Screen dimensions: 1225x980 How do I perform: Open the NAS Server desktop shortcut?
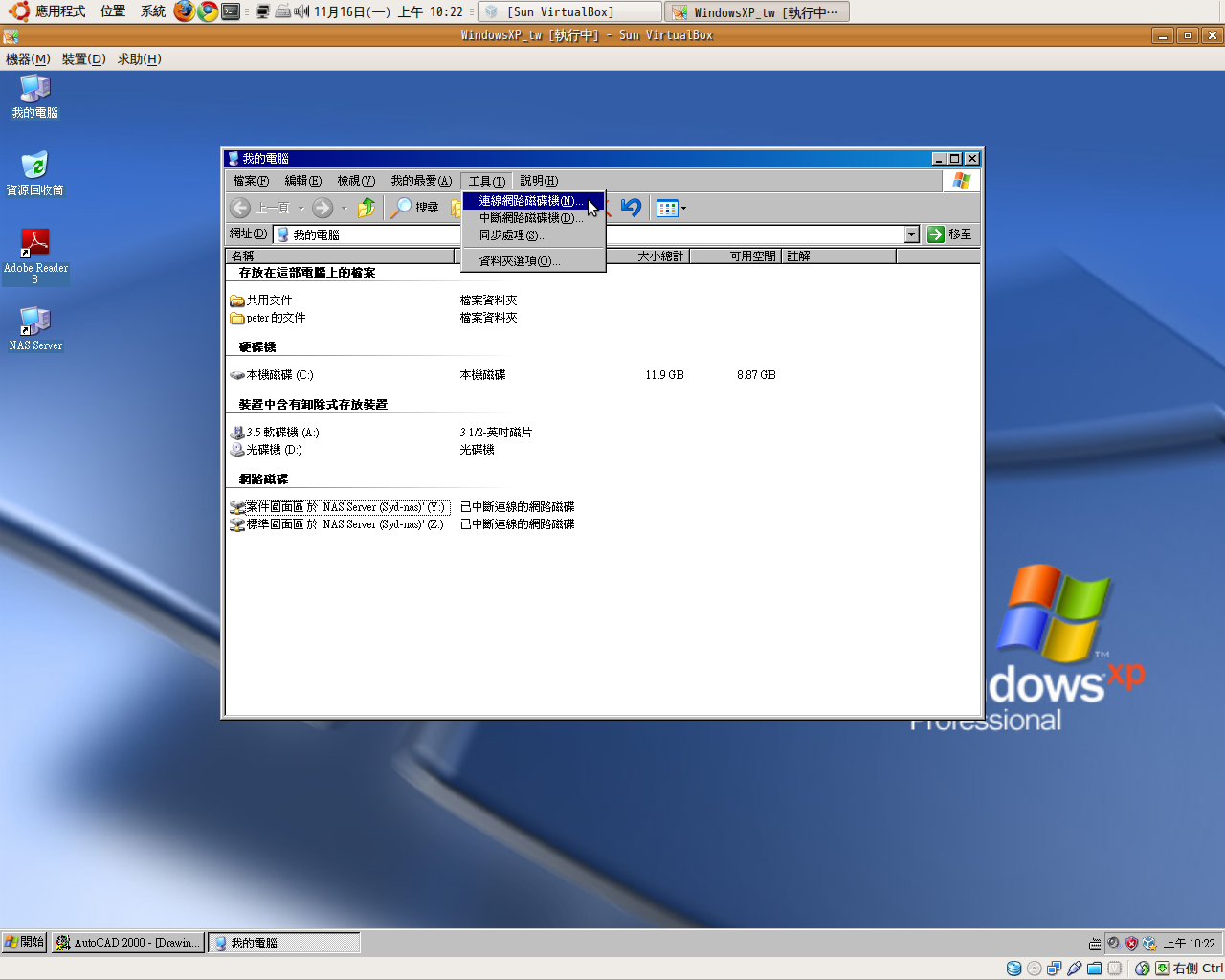point(35,328)
